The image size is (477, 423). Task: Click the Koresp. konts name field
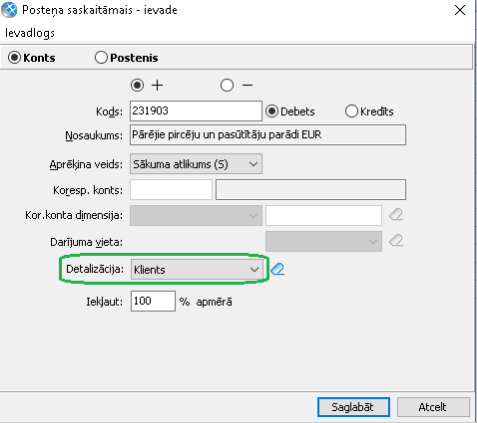311,190
